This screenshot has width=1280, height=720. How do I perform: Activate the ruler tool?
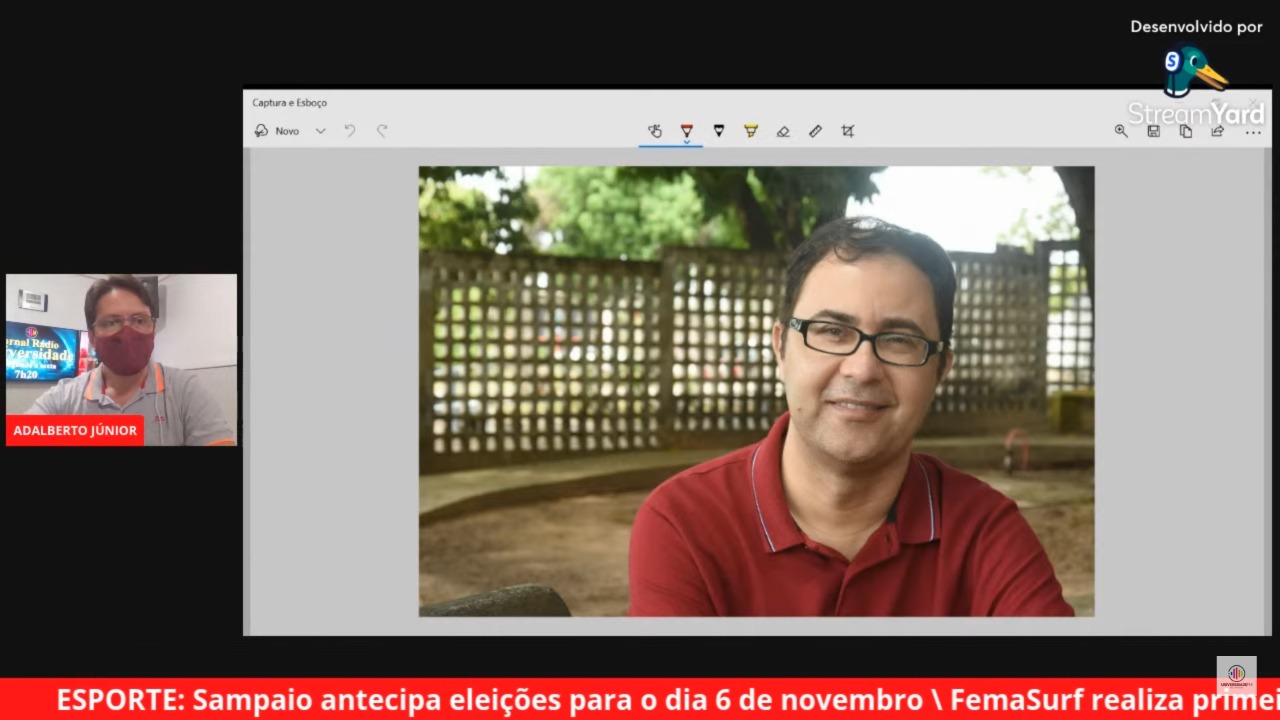point(815,131)
